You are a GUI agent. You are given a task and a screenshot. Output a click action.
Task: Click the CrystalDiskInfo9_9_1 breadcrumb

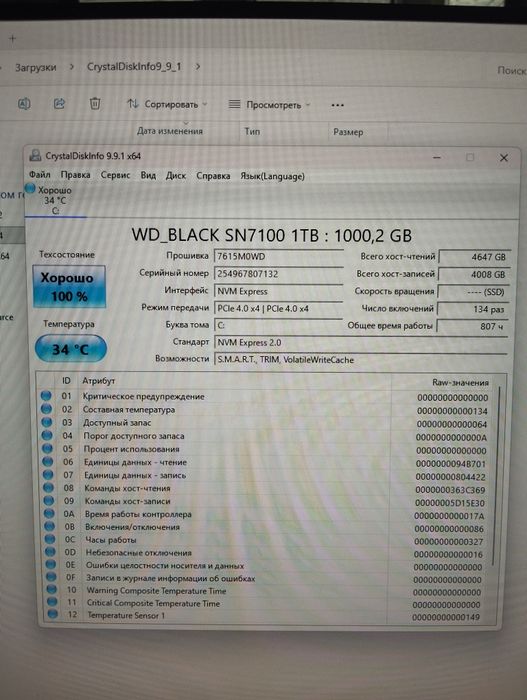tap(134, 67)
